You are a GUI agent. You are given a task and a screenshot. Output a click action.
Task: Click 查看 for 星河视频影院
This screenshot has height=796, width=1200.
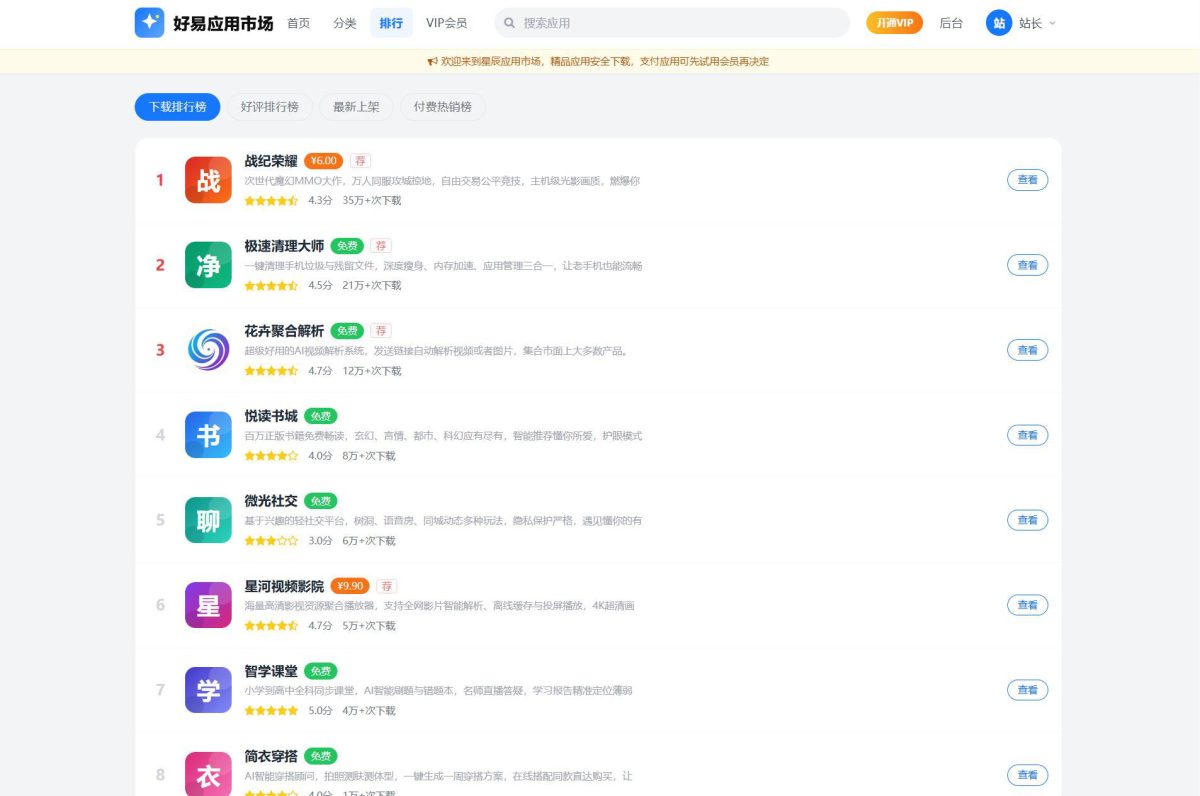(x=1027, y=605)
